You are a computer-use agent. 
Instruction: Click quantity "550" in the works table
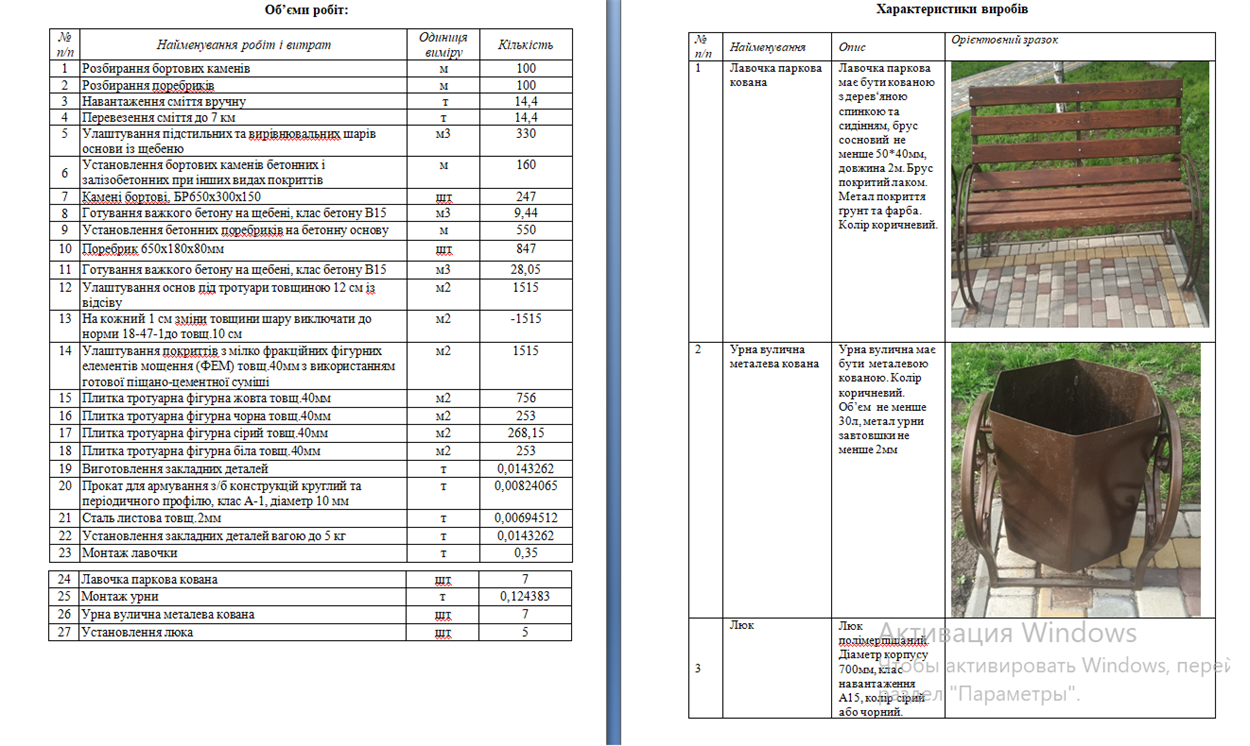coord(526,230)
